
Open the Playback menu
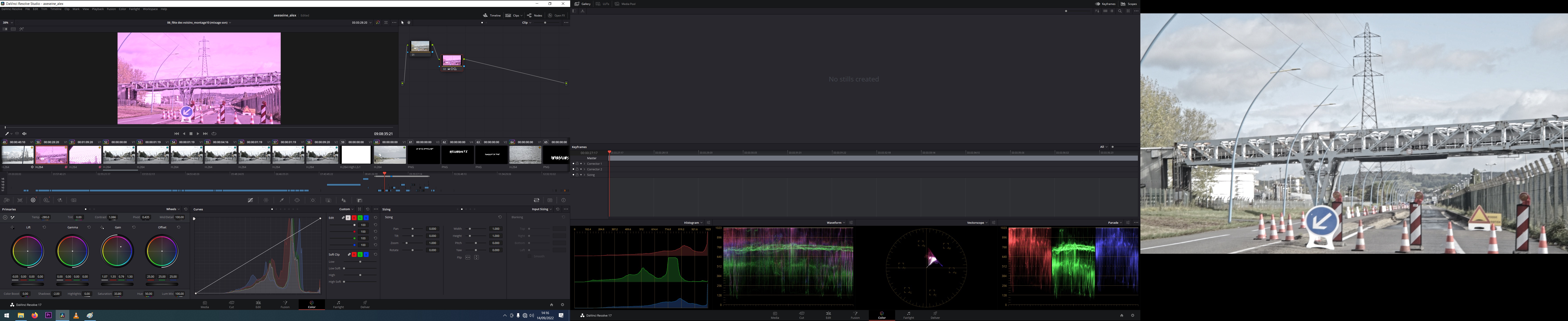[98, 9]
